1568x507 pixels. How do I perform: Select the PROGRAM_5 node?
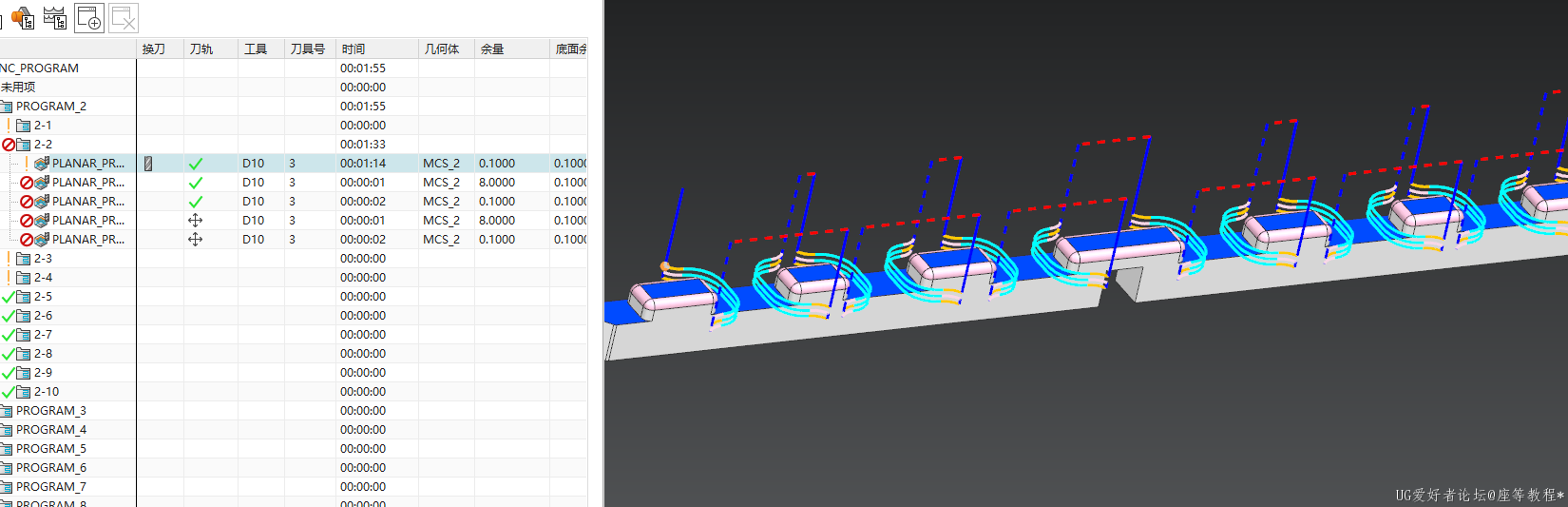click(51, 449)
